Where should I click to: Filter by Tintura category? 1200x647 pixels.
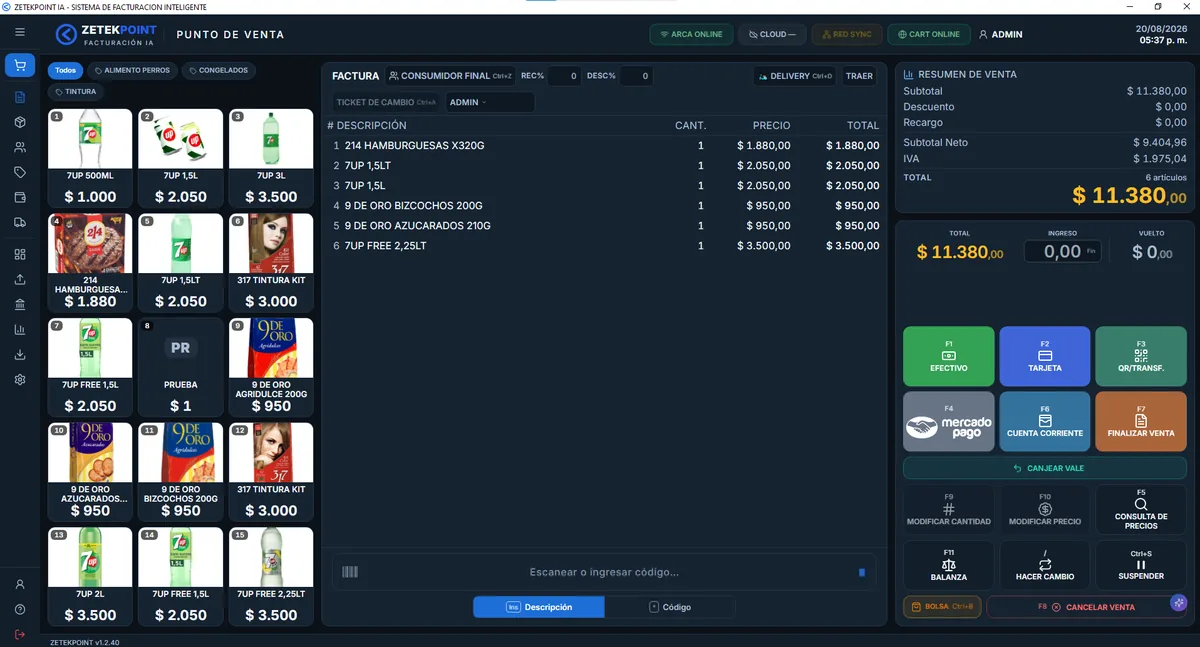tap(76, 92)
